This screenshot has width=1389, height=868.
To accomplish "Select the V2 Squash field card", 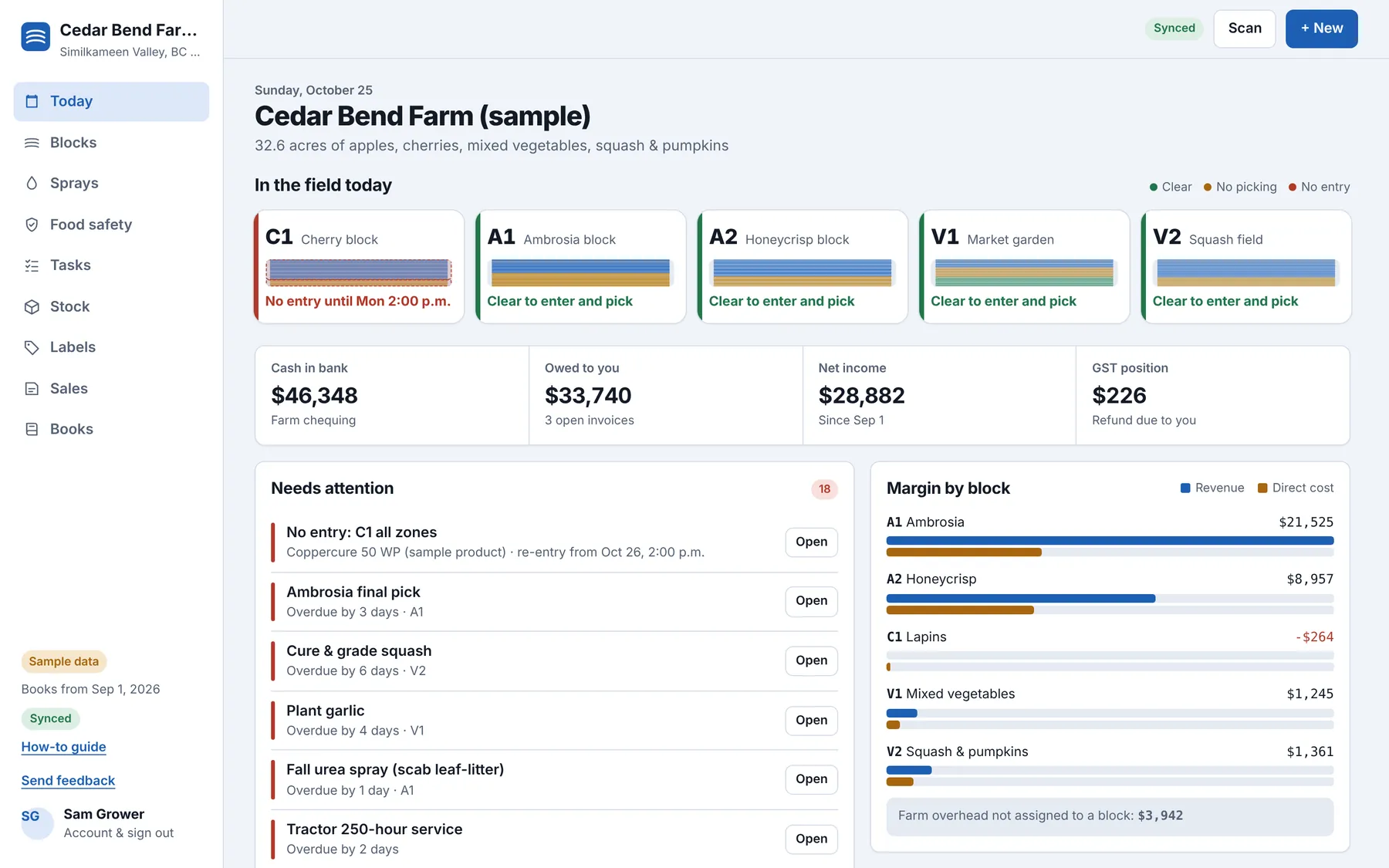I will [x=1246, y=267].
